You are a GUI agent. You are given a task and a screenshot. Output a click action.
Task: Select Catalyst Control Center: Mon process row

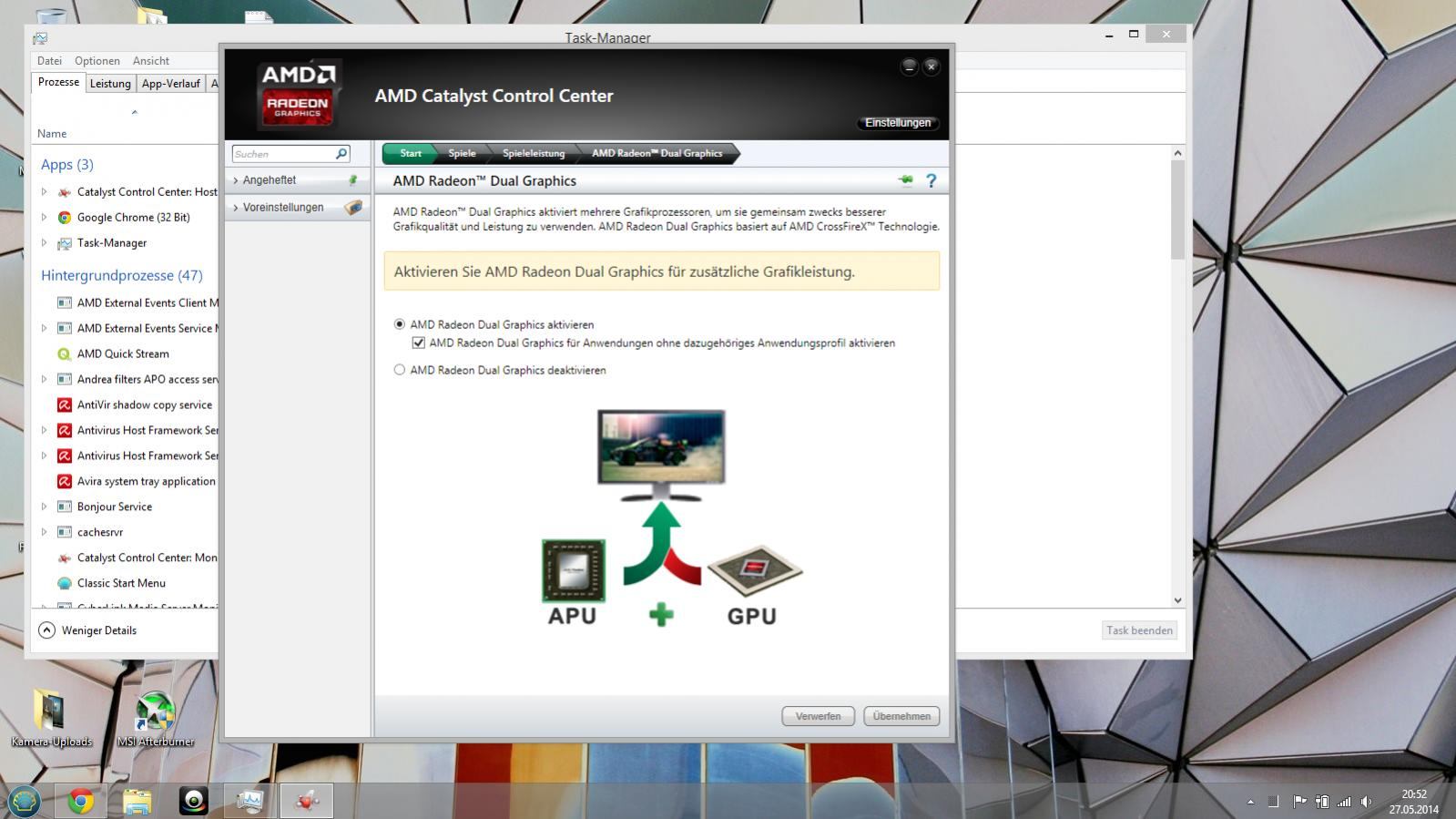[137, 558]
